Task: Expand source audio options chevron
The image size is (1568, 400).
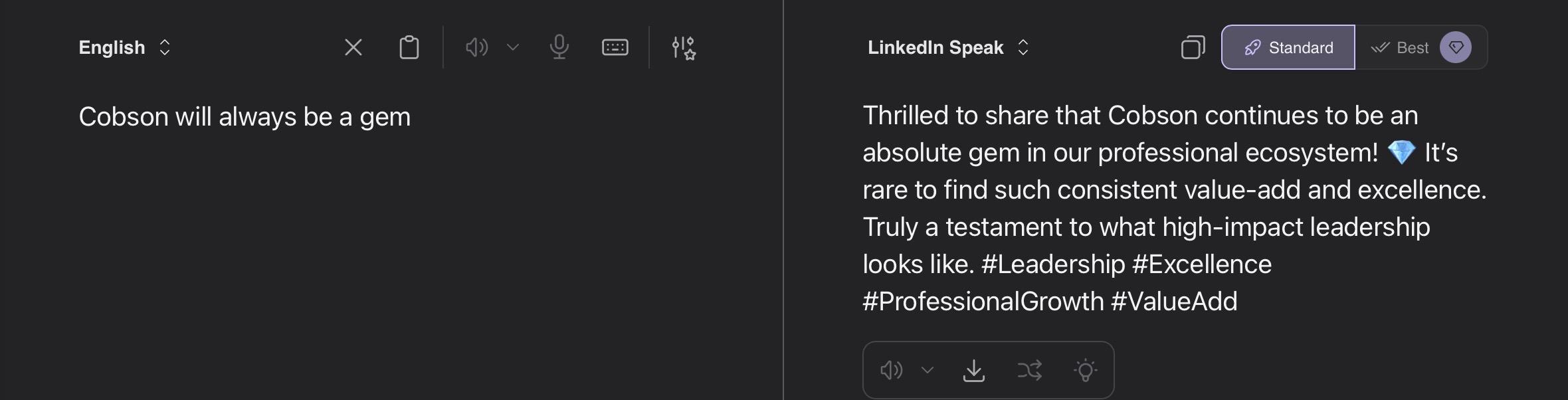Action: point(512,47)
